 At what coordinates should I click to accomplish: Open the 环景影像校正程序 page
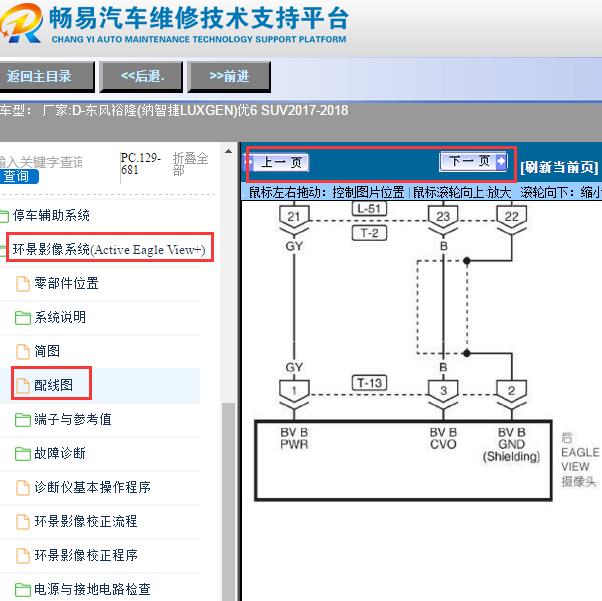(86, 555)
